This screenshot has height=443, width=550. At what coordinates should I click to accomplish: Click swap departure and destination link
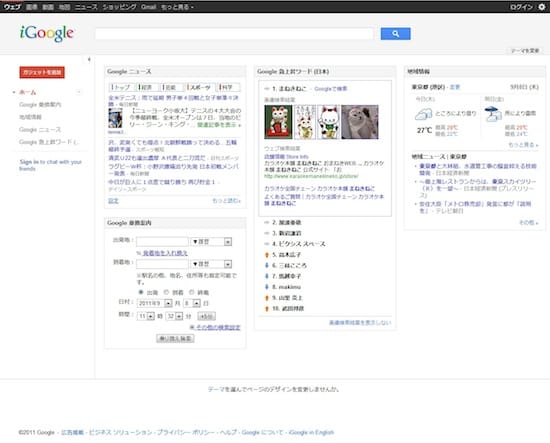pos(165,253)
